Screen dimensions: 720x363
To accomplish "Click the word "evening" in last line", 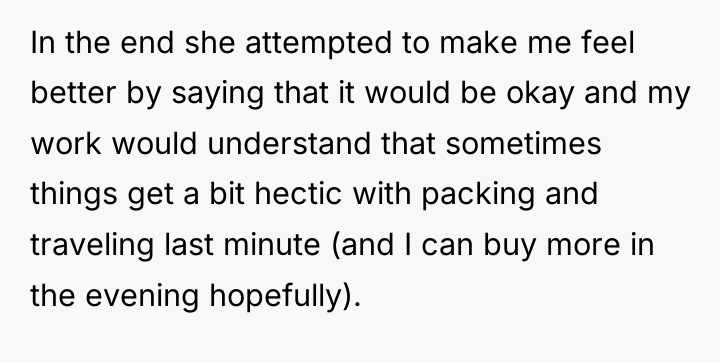I will pyautogui.click(x=142, y=296).
